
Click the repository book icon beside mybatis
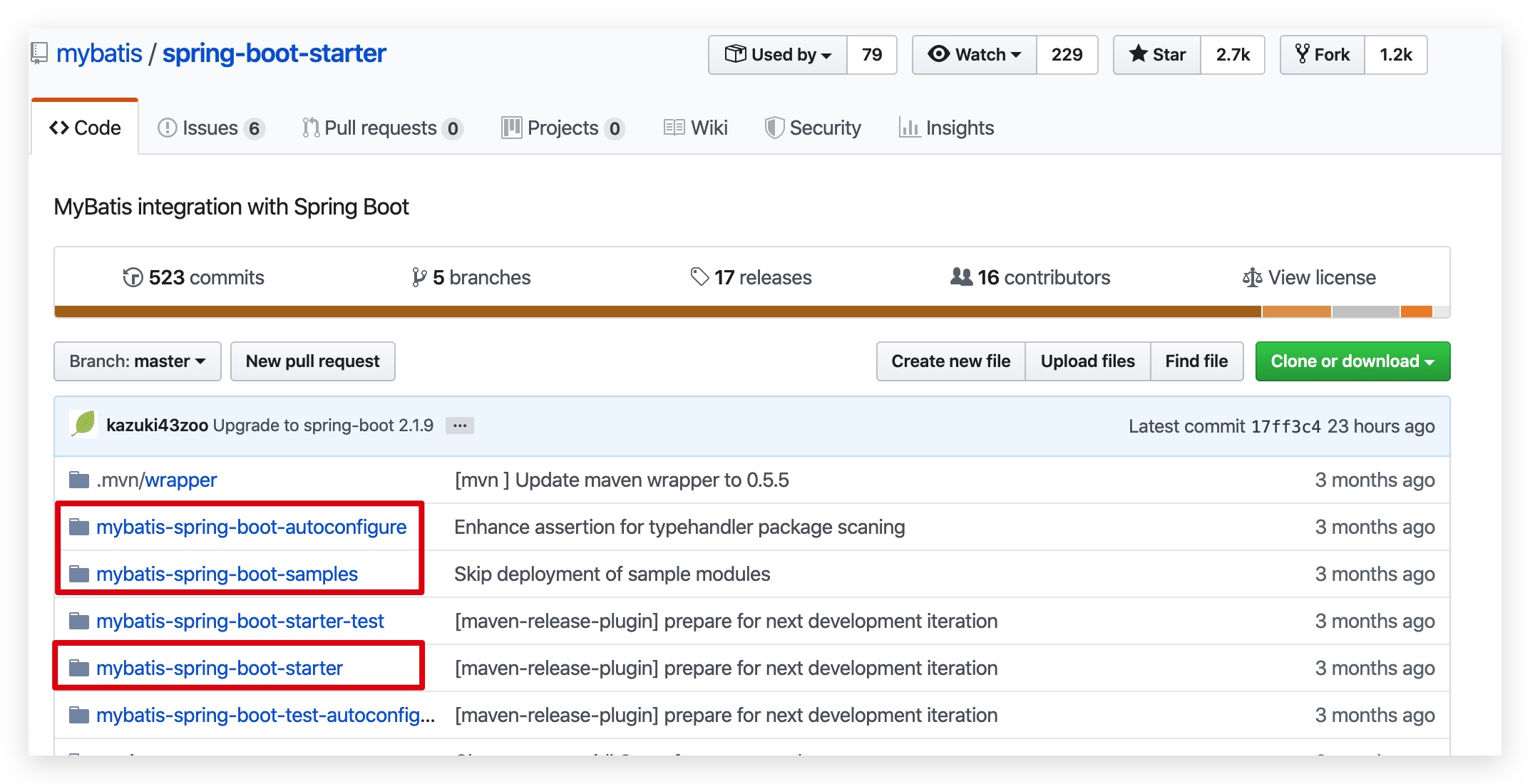coord(39,53)
